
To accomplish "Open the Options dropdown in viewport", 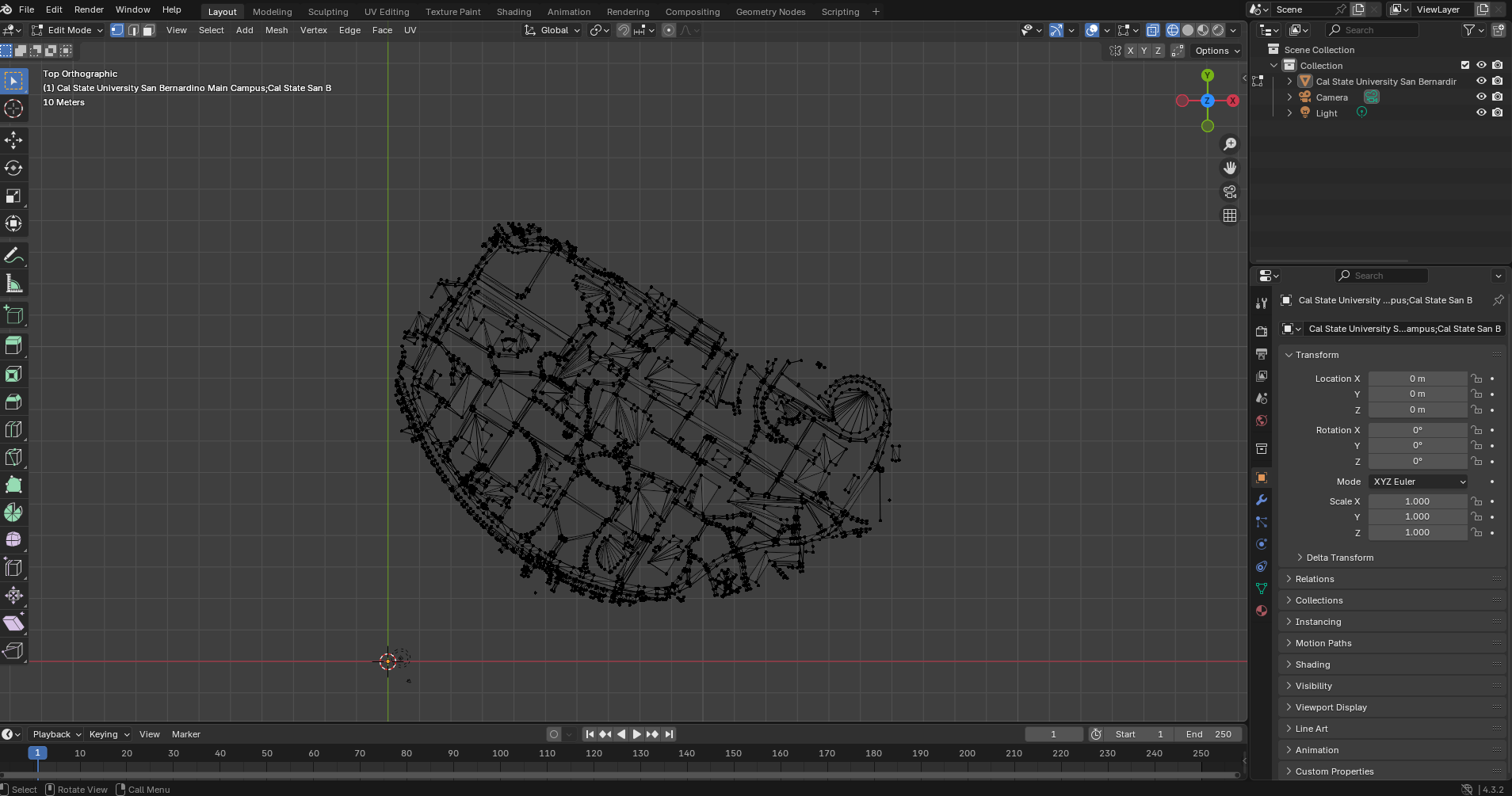I will point(1217,51).
